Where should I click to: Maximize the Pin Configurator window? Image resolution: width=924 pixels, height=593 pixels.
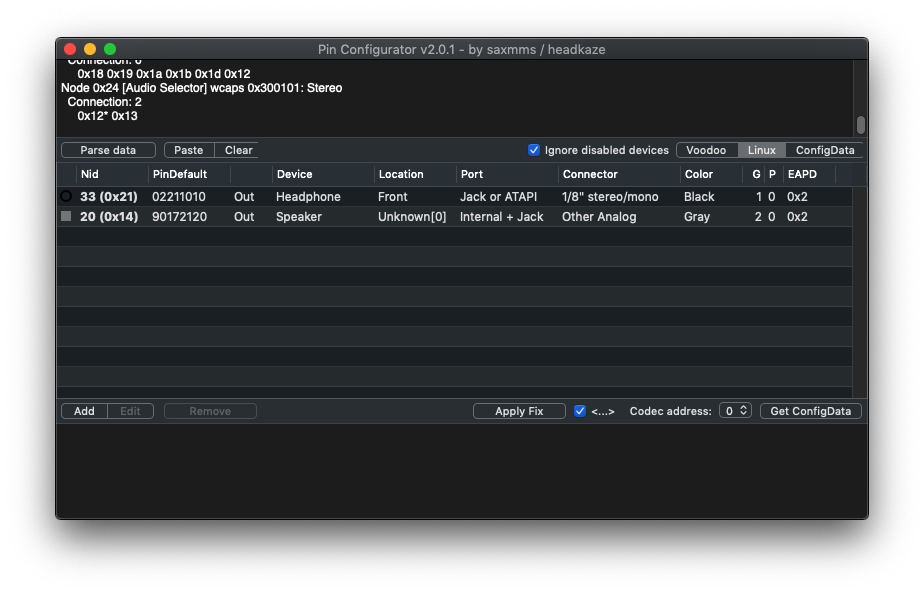click(110, 49)
